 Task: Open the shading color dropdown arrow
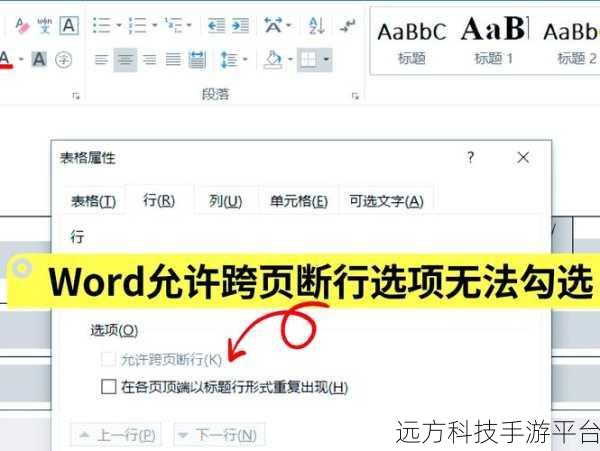pyautogui.click(x=290, y=59)
